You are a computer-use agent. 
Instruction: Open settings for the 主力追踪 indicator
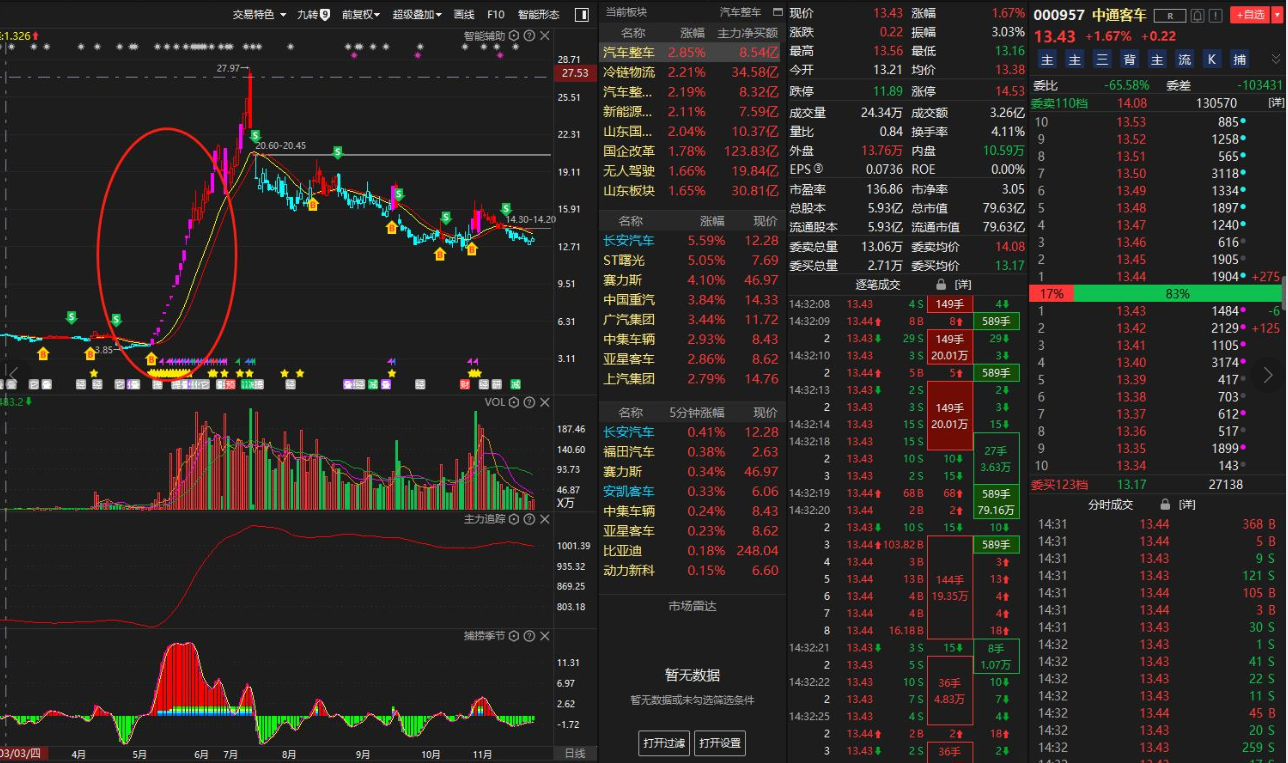[x=514, y=519]
